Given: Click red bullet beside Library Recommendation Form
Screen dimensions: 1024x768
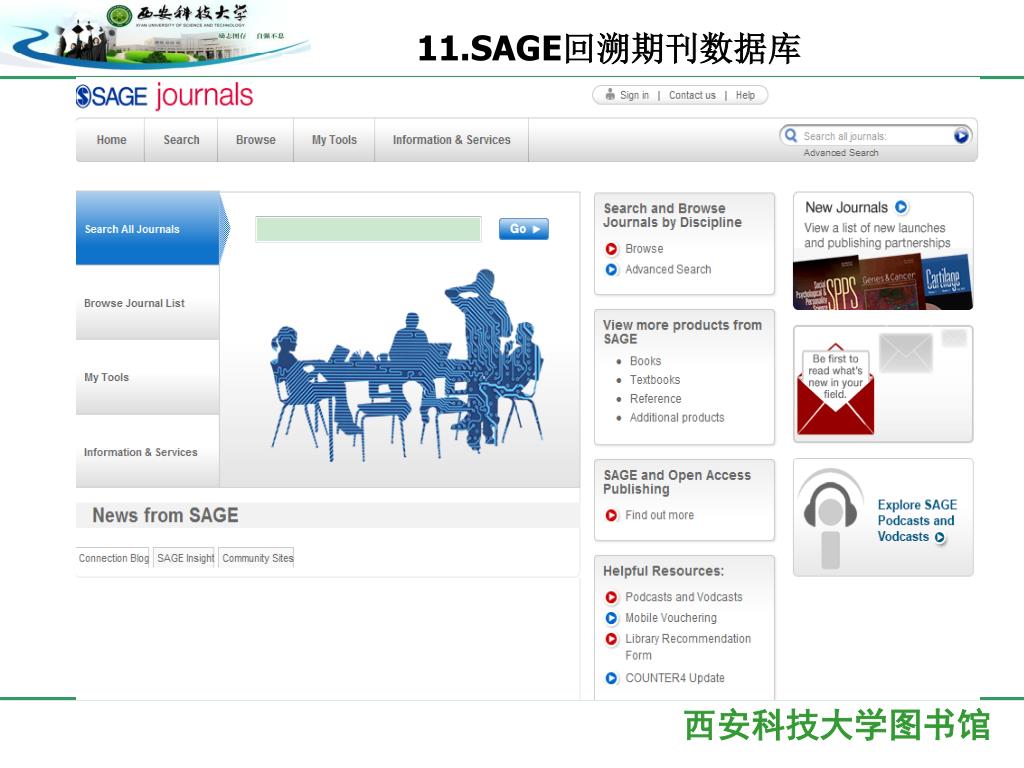Looking at the screenshot, I should [x=611, y=639].
